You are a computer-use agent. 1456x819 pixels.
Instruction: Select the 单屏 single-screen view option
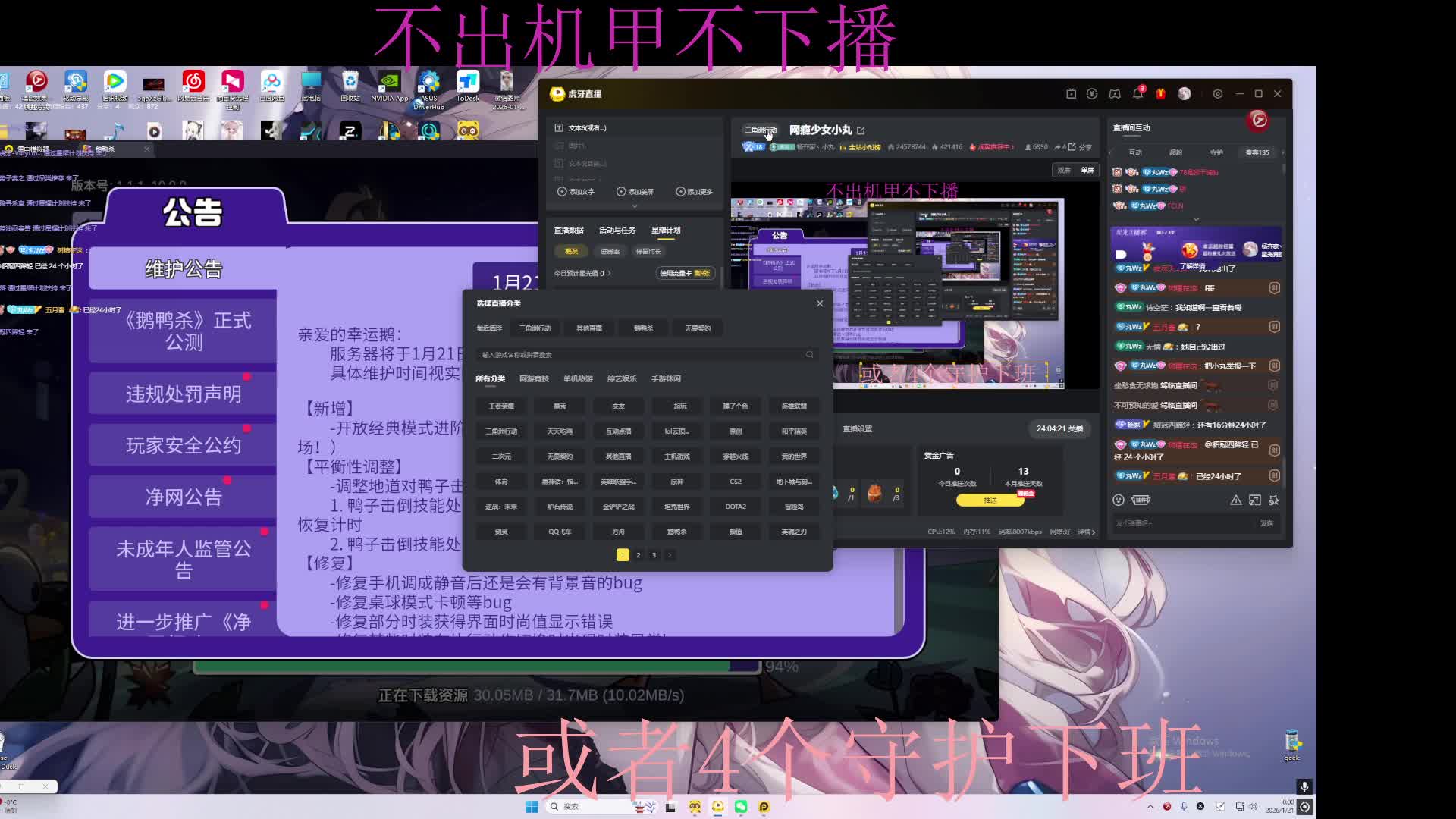click(1087, 170)
